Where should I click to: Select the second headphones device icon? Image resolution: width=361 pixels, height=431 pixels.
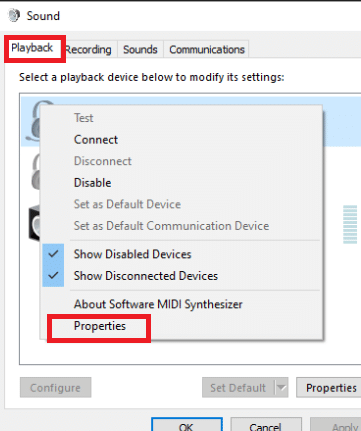(35, 172)
